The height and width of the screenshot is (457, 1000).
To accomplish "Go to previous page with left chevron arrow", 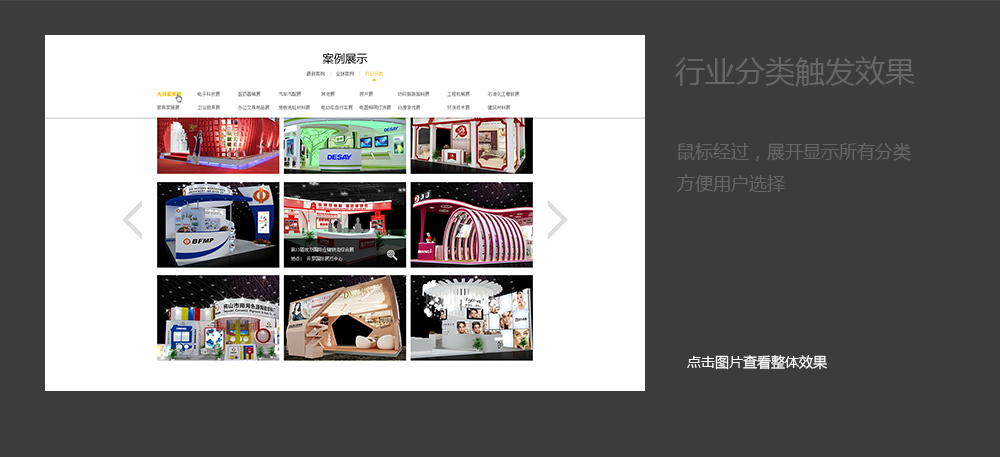I will pos(132,220).
